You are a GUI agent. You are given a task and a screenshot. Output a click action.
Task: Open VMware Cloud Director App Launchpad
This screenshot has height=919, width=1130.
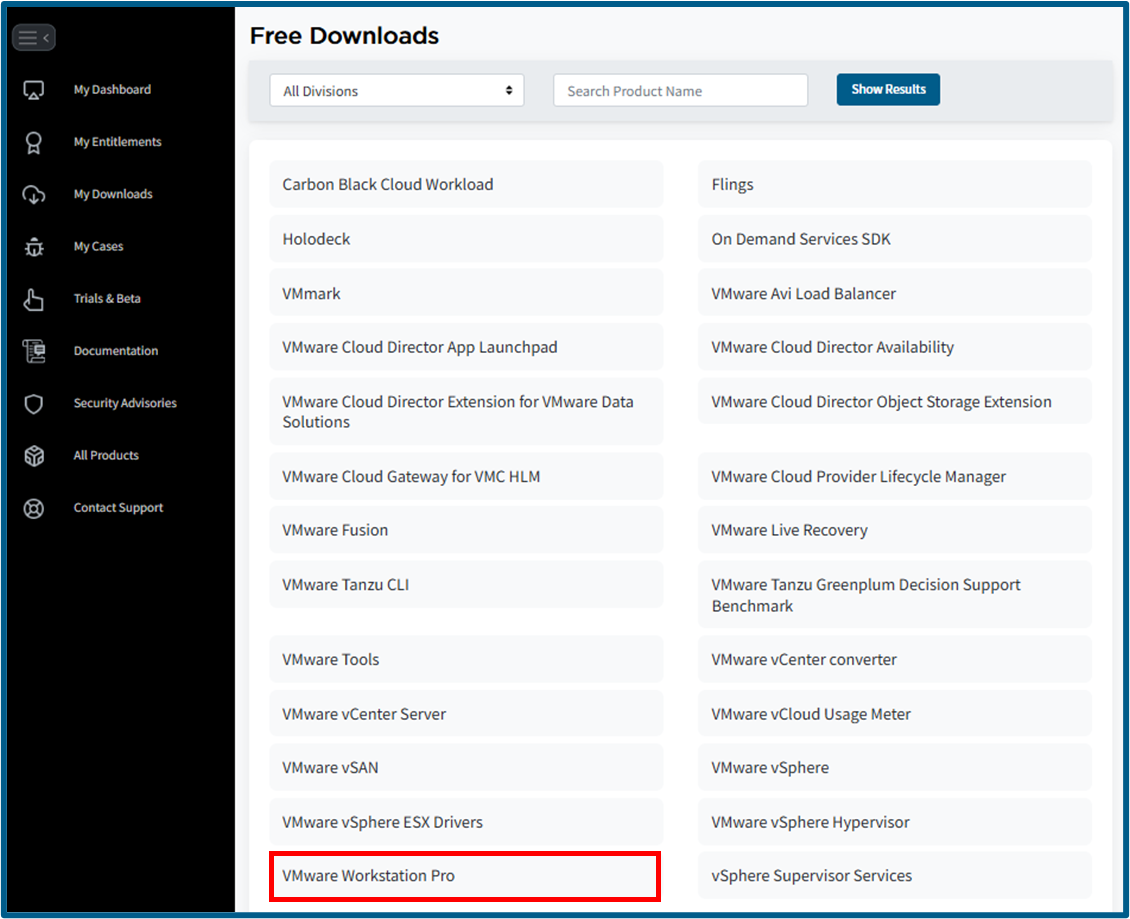point(466,347)
